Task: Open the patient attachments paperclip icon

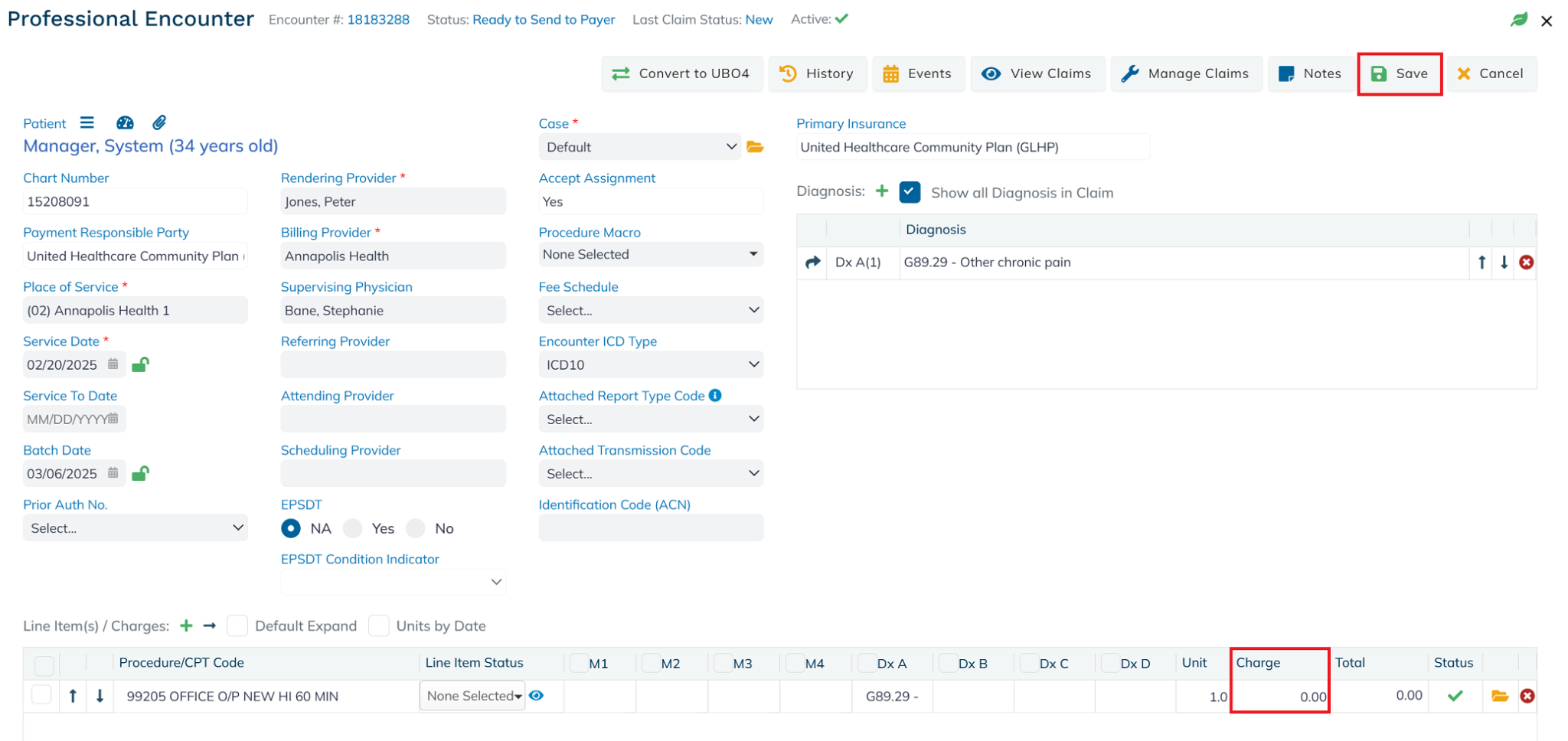Action: click(159, 122)
